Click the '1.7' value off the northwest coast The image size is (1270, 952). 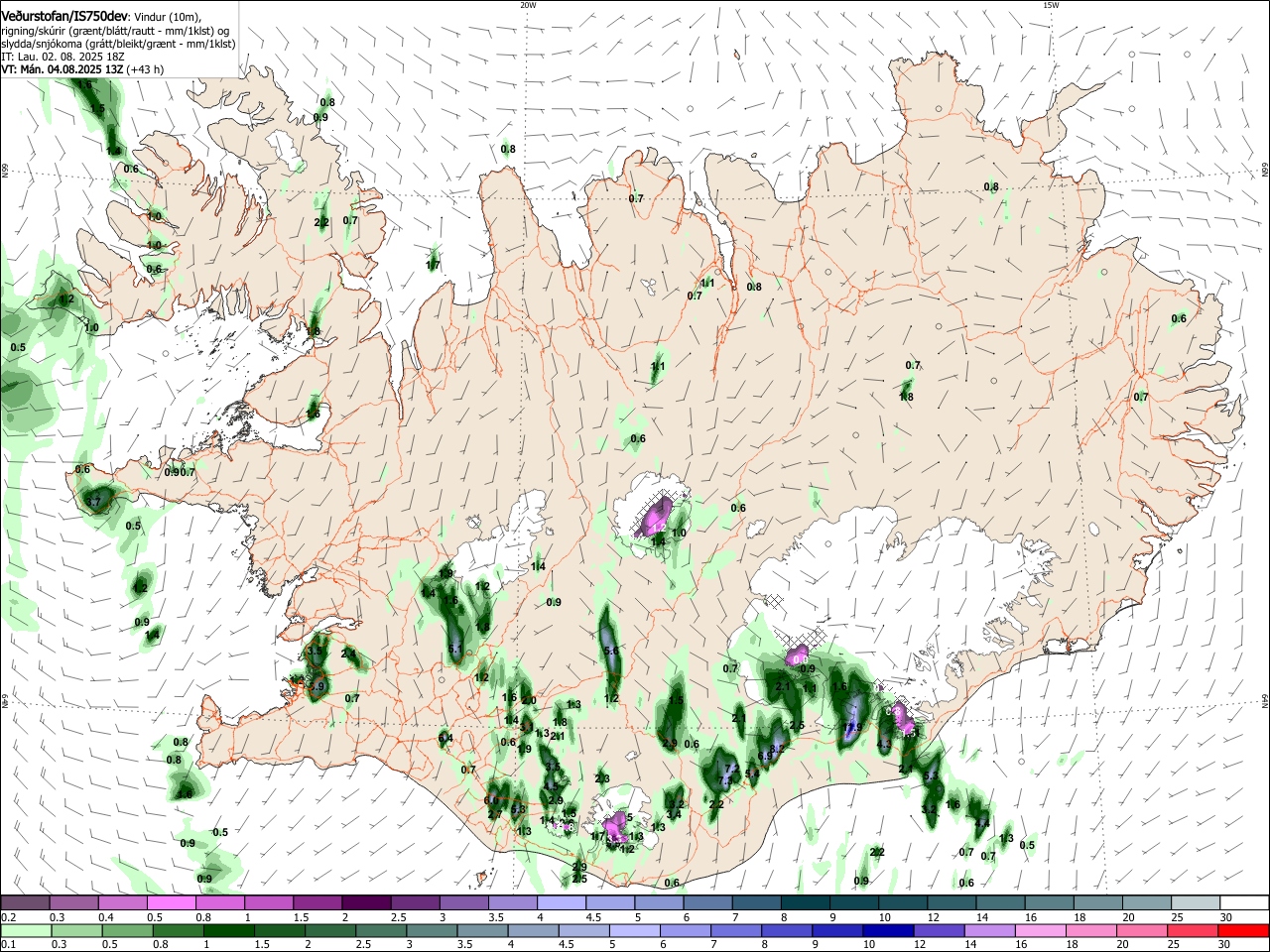point(433,265)
